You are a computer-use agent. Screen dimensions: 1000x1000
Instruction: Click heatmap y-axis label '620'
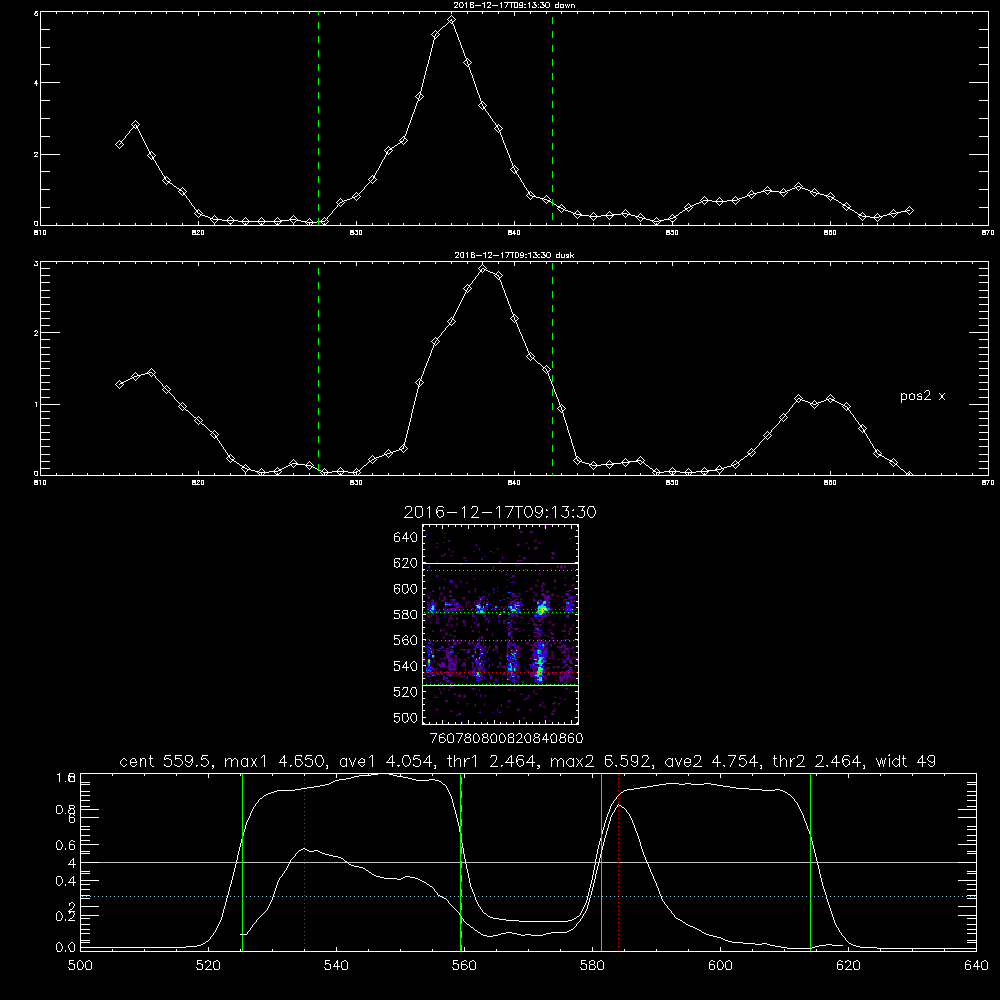pos(406,563)
